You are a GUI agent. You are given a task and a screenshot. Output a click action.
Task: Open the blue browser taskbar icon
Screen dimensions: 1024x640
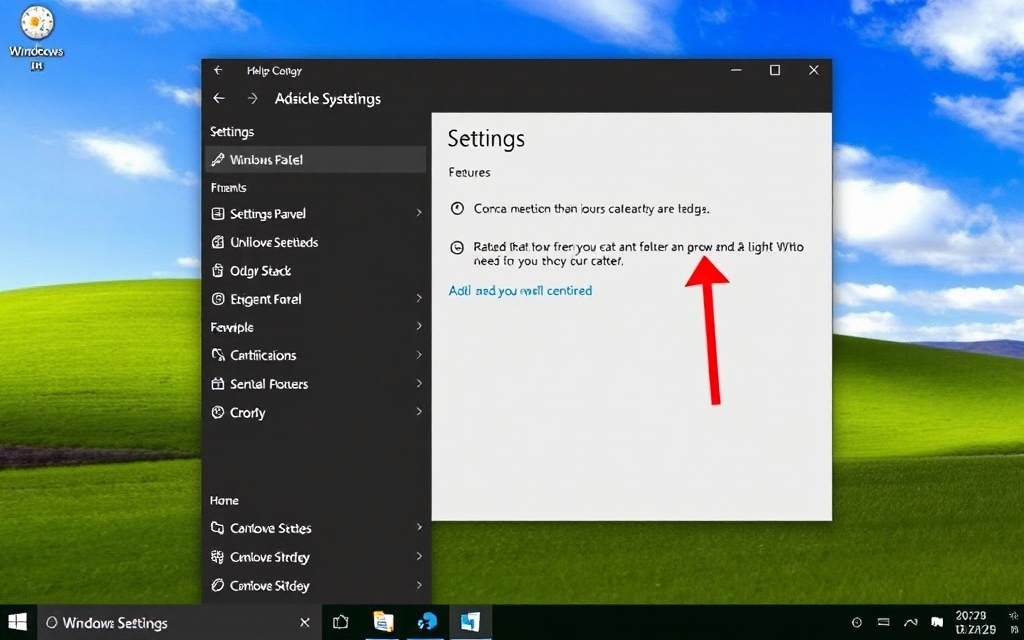tap(427, 622)
